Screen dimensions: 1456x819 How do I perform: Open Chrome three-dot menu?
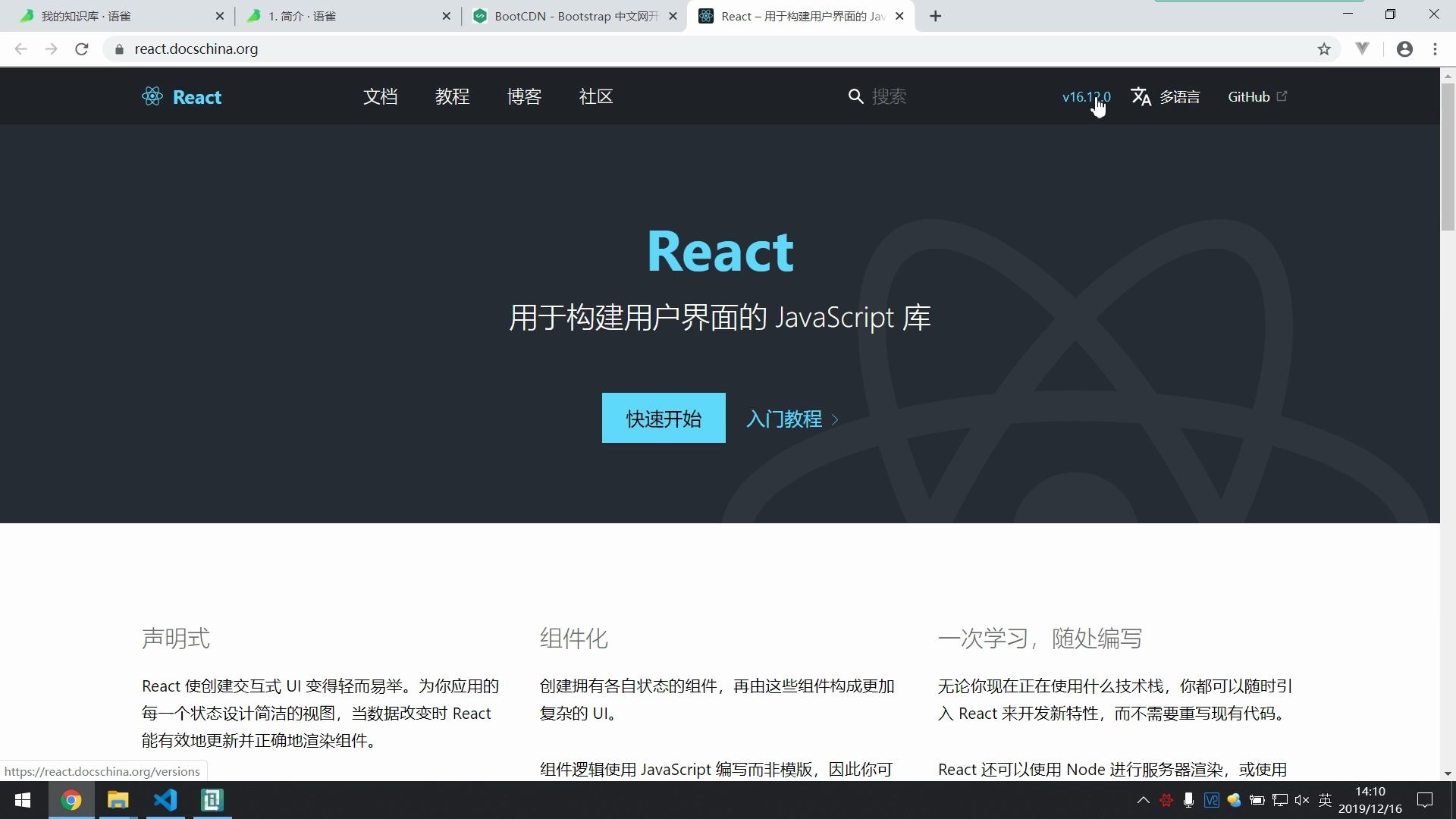pyautogui.click(x=1435, y=49)
